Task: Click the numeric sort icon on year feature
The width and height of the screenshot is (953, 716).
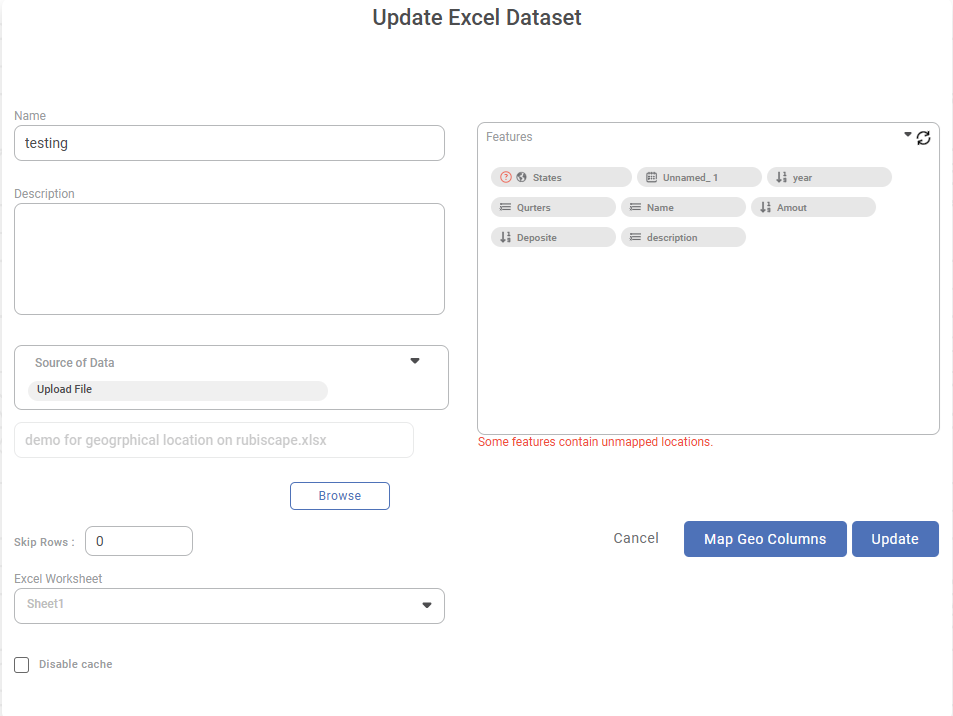Action: pos(781,177)
